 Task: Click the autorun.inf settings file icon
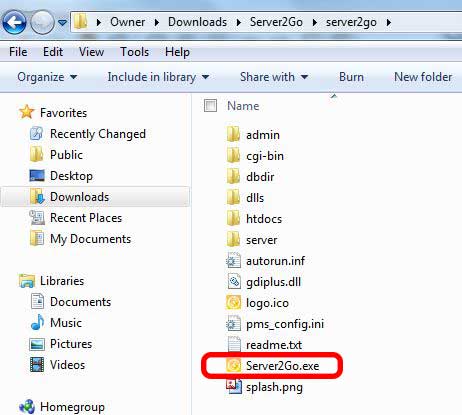tap(233, 261)
